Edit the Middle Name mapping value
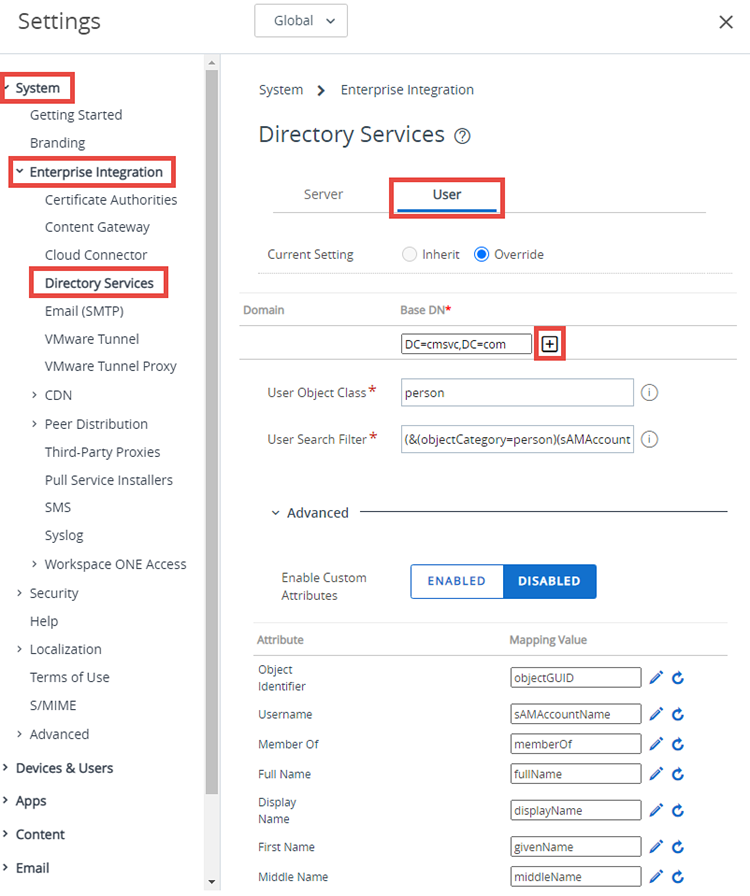 tap(656, 877)
